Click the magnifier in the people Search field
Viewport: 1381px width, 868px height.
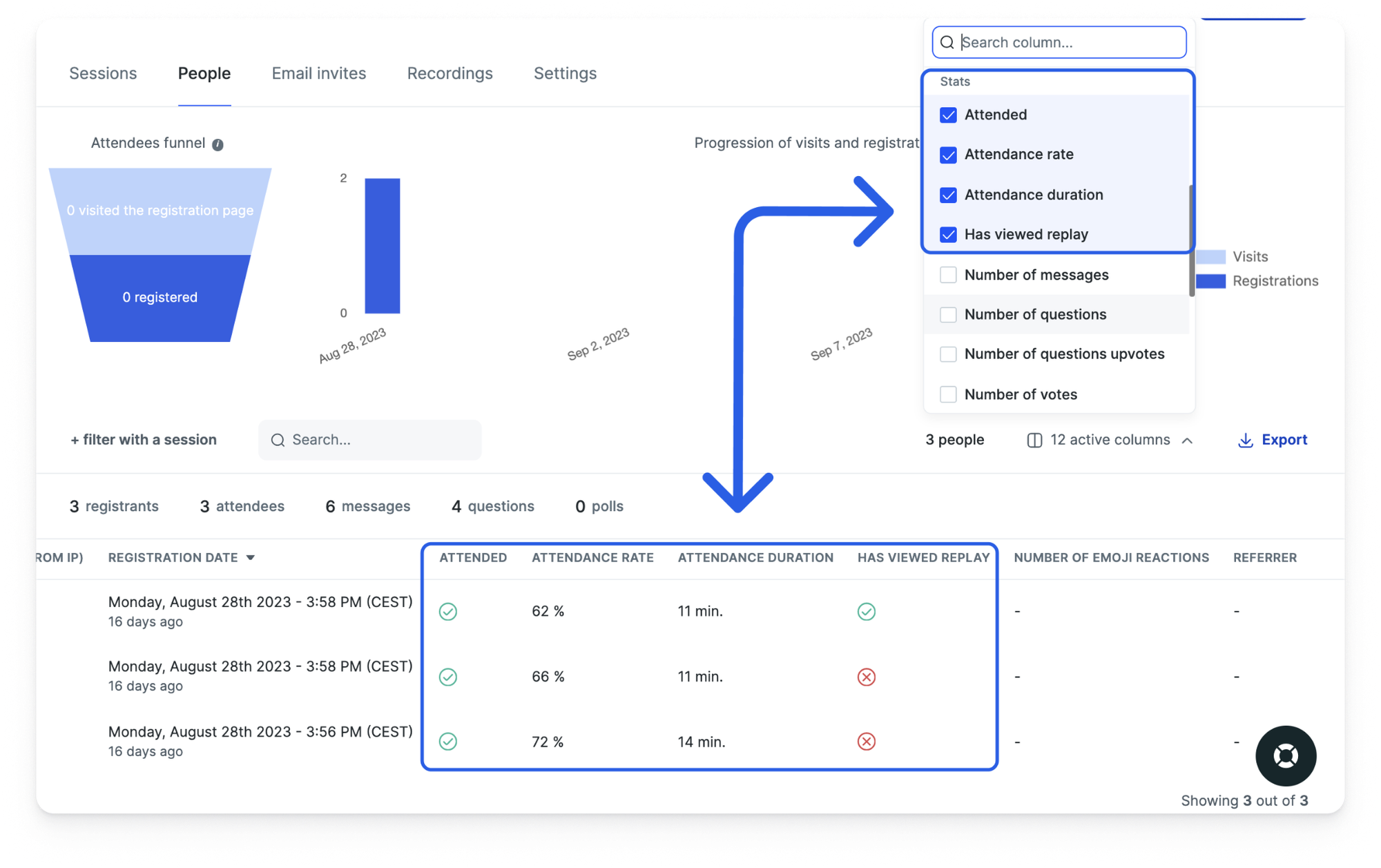tap(278, 440)
